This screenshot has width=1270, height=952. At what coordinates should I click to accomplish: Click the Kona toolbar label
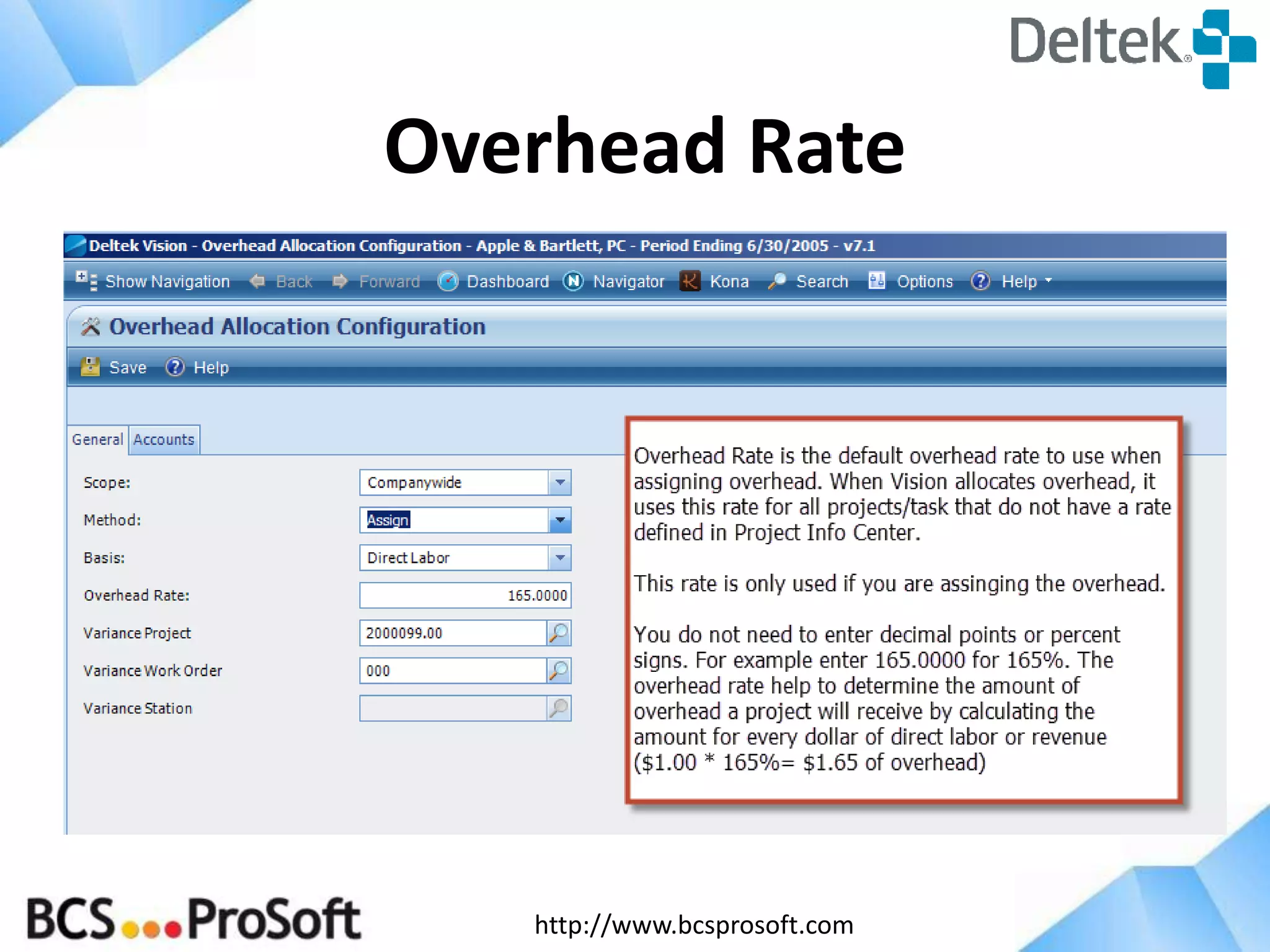pos(729,281)
